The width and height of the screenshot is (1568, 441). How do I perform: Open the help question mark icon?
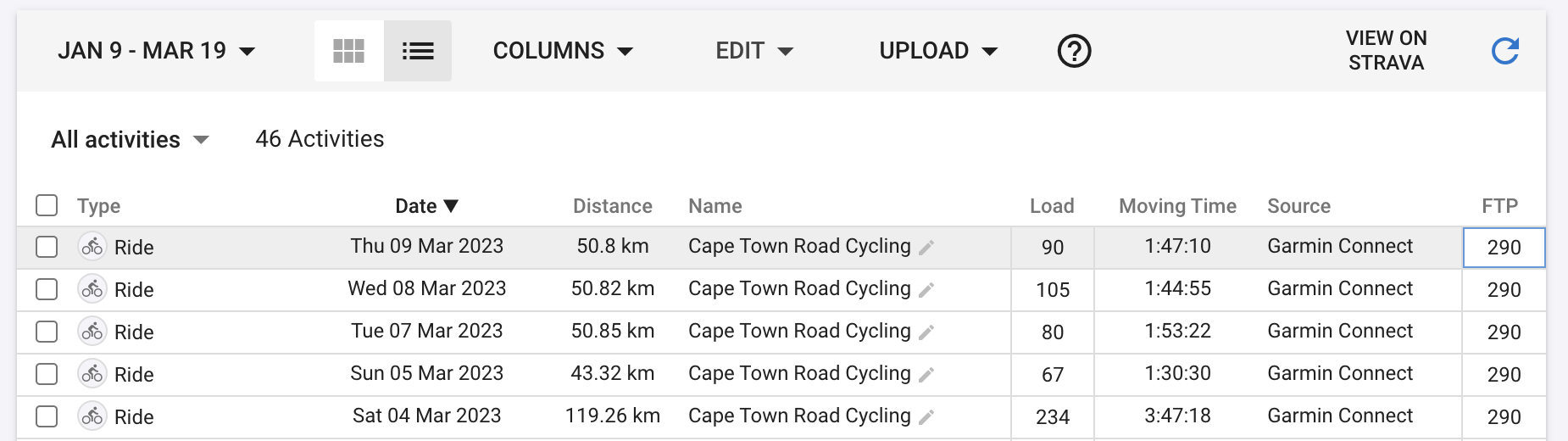(x=1074, y=51)
